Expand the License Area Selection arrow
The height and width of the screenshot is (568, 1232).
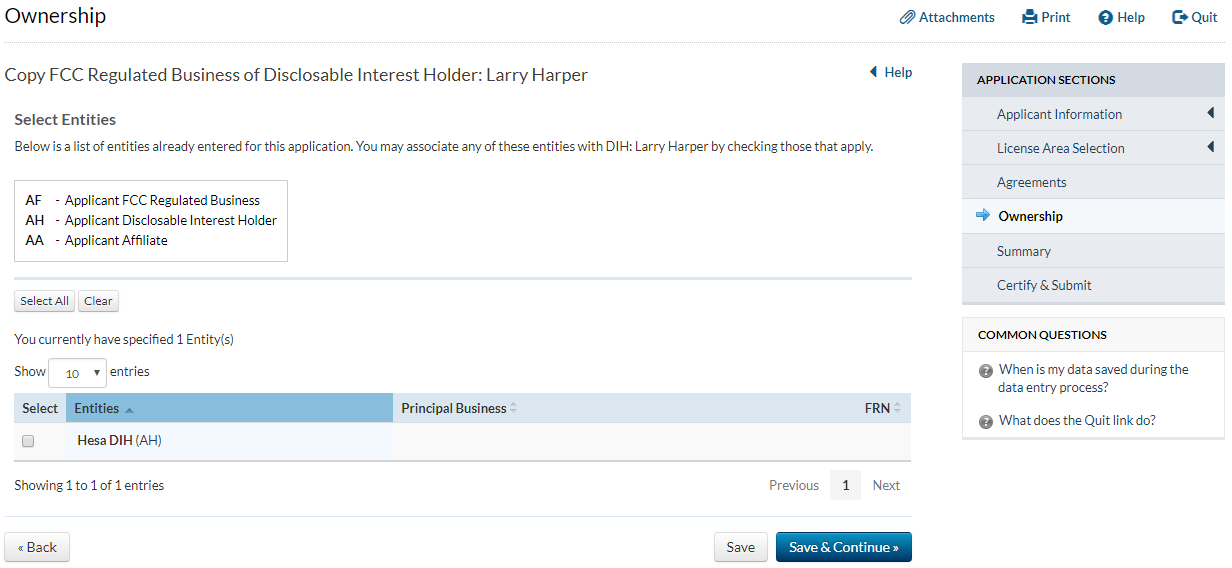[1211, 147]
